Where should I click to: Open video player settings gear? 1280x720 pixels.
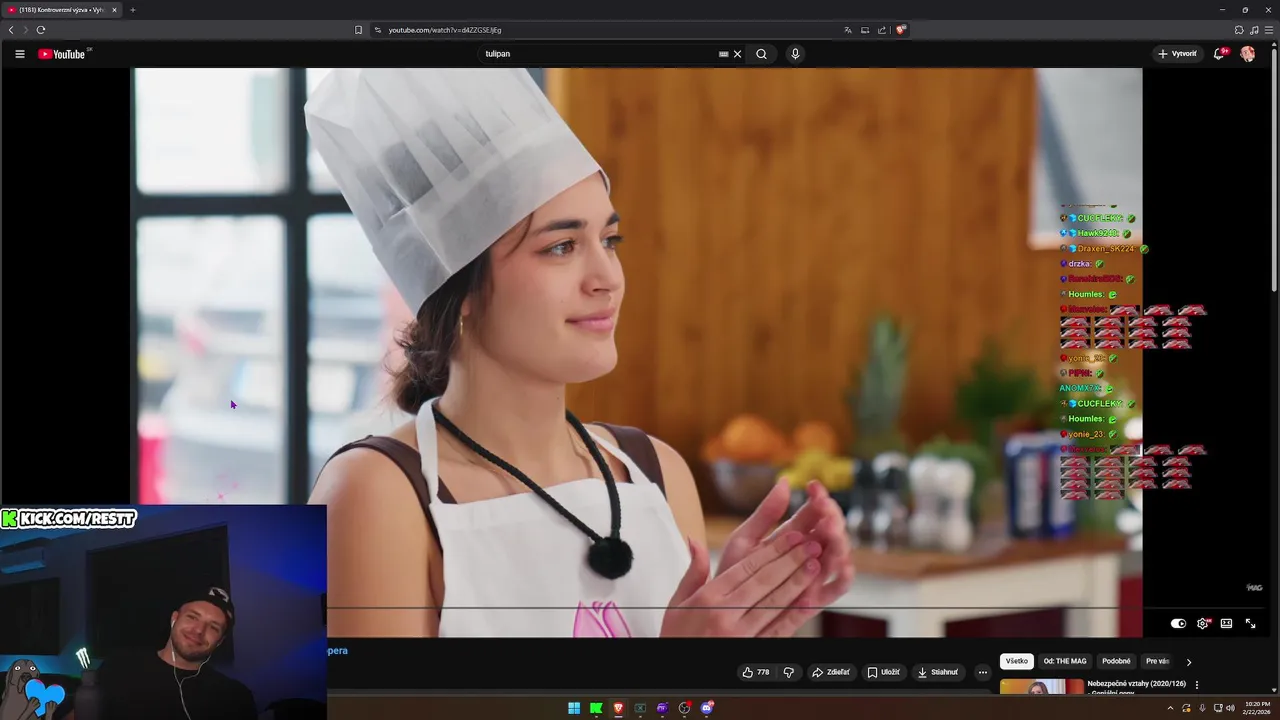tap(1203, 623)
